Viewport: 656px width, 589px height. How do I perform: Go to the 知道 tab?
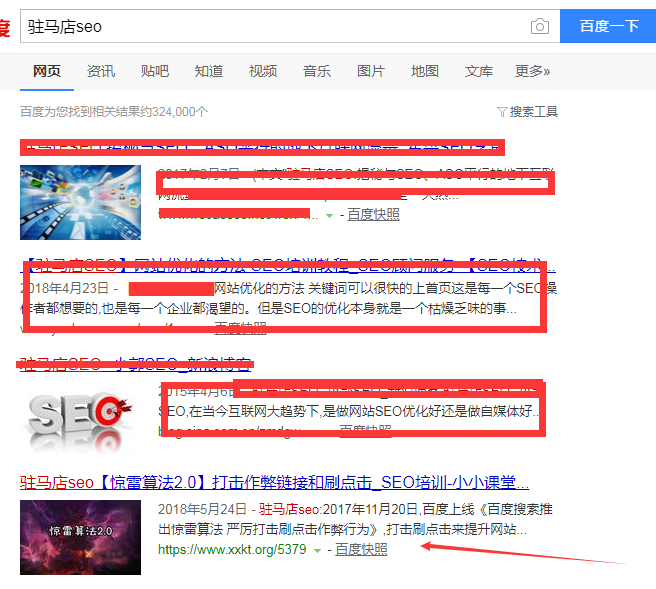click(x=209, y=71)
